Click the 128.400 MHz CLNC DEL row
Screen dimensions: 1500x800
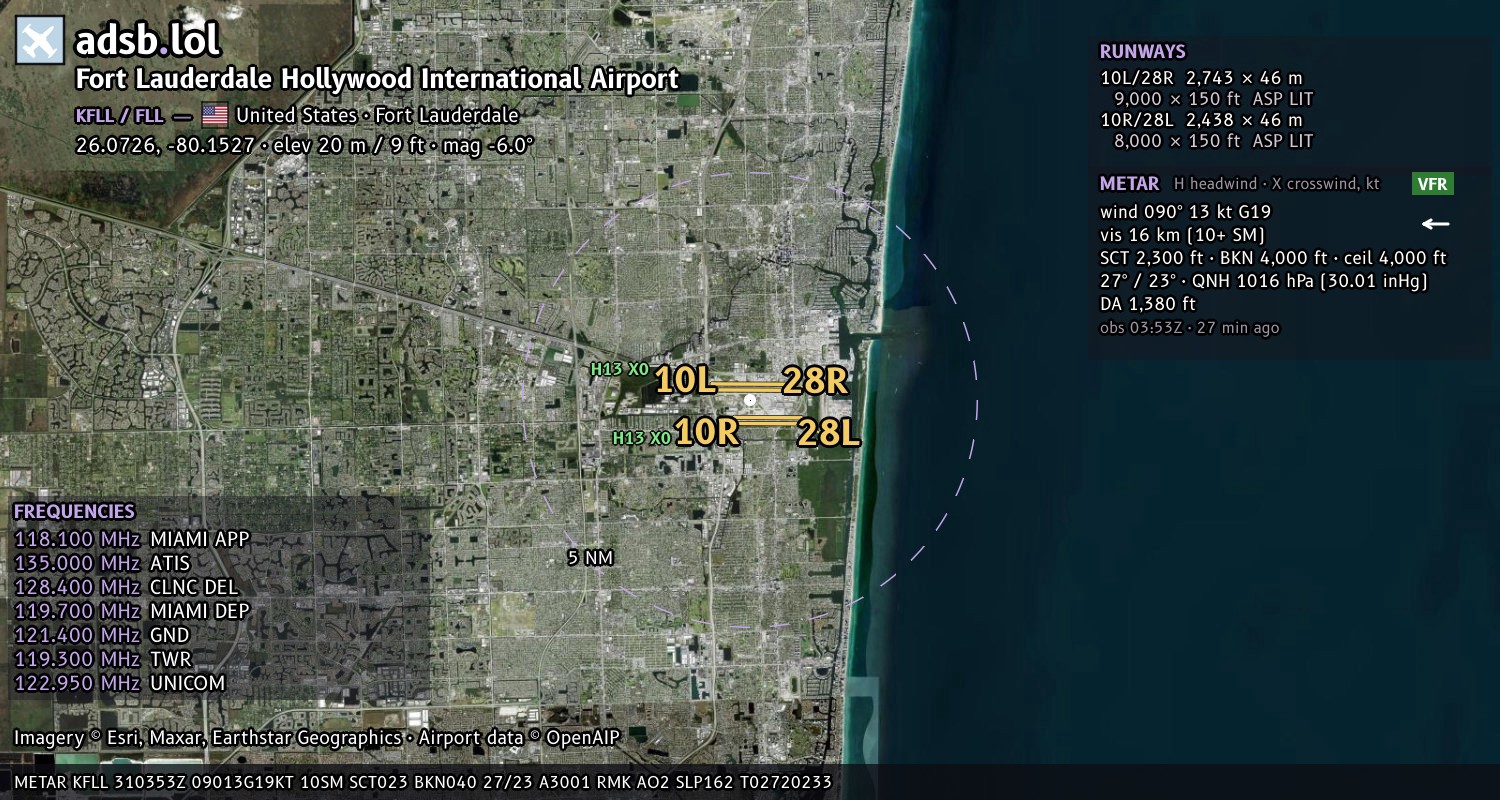click(x=127, y=588)
